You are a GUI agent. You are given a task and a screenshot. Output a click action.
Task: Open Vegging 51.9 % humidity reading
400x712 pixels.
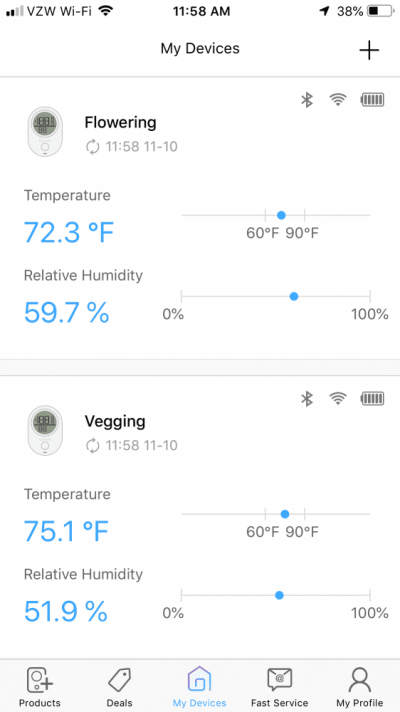point(66,611)
